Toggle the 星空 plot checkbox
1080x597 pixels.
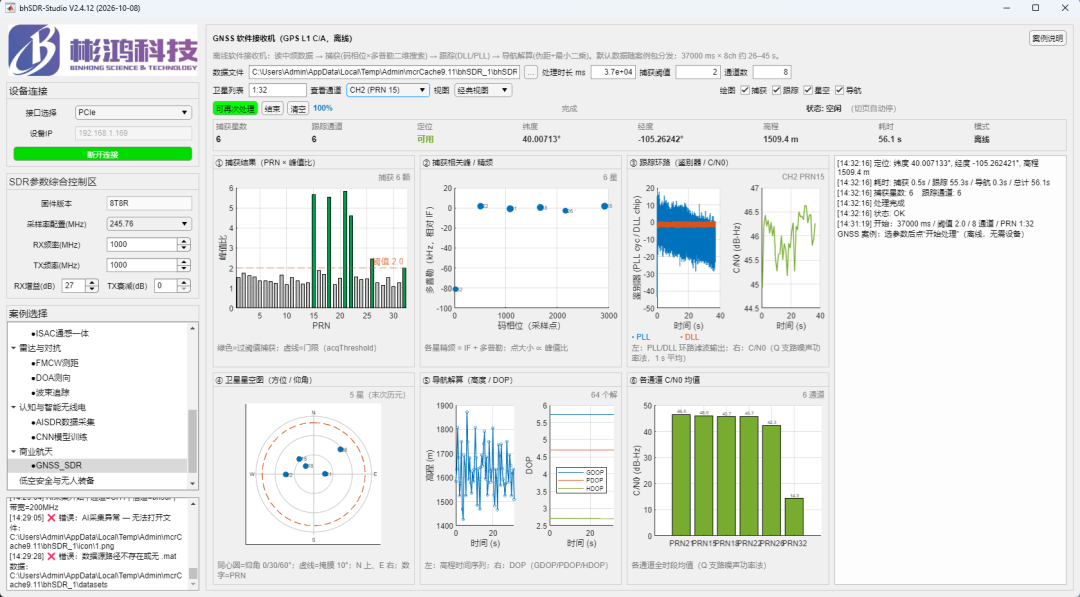point(808,90)
